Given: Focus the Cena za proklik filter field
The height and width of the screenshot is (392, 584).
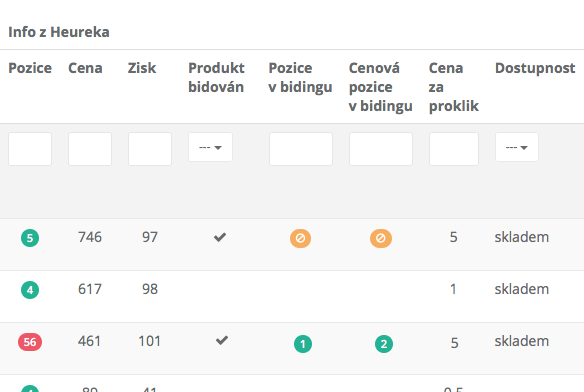Looking at the screenshot, I should pos(454,149).
